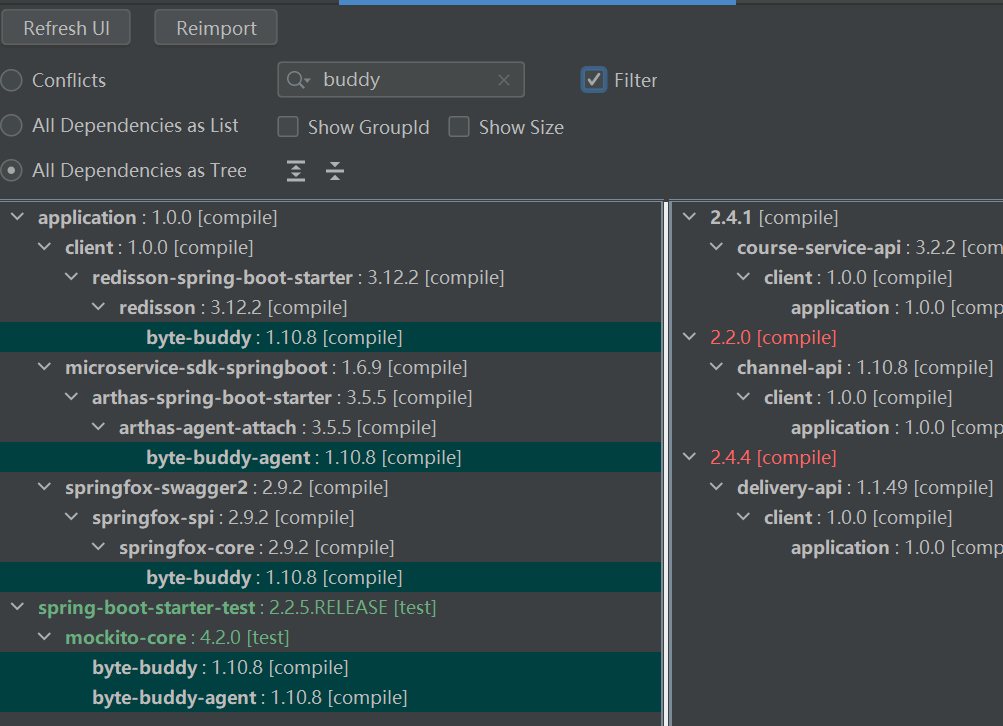
Task: Collapse springfox-swagger2 node chevron
Action: coord(45,487)
